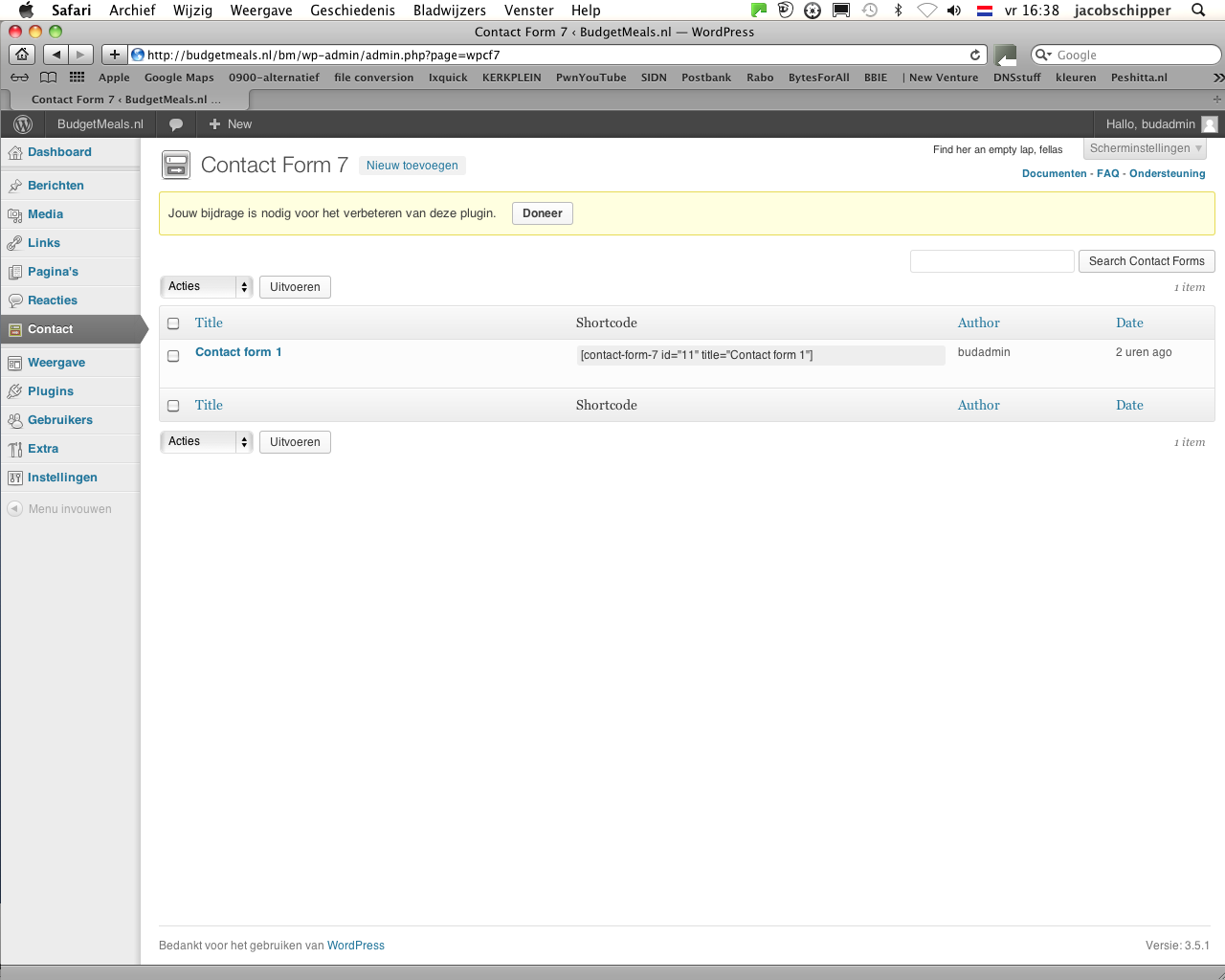Click Search Contact Forms button
Image resolution: width=1225 pixels, height=980 pixels.
tap(1147, 261)
